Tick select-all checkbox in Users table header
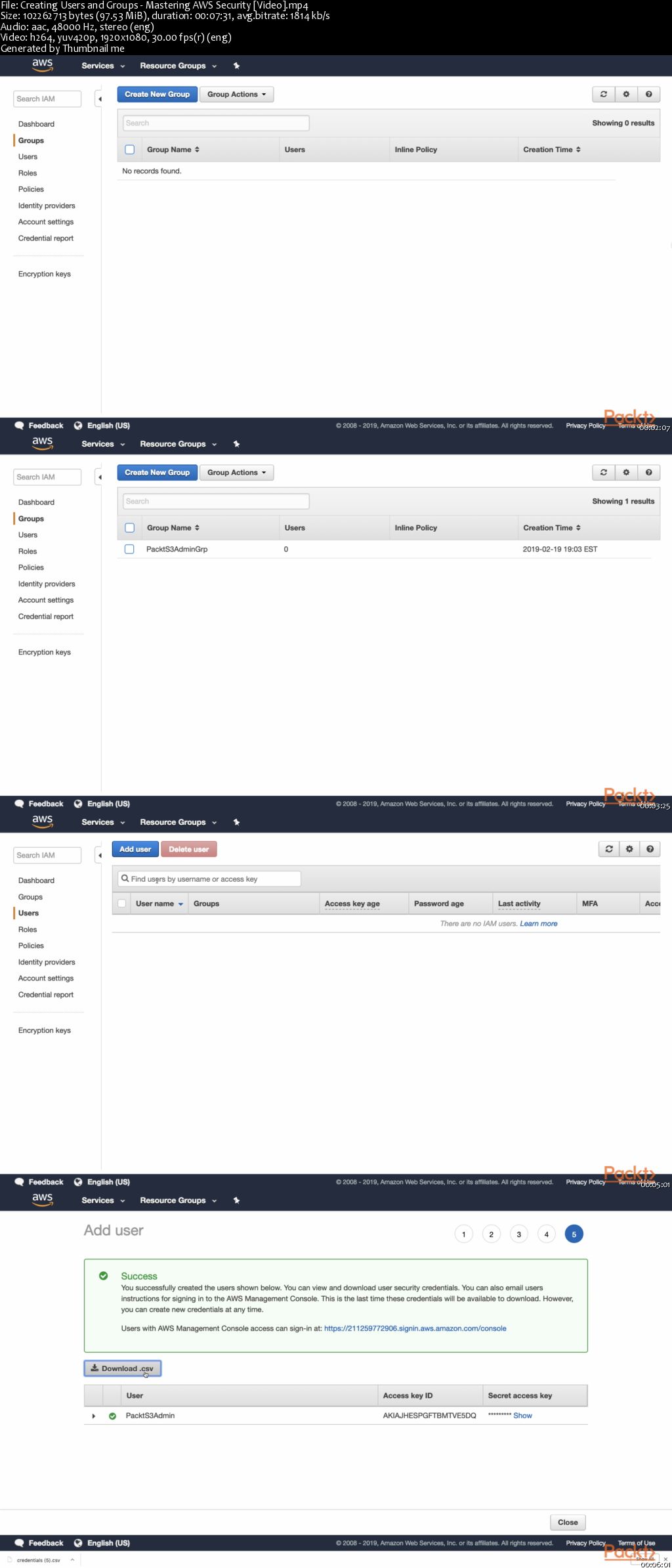The width and height of the screenshot is (672, 1568). point(122,904)
